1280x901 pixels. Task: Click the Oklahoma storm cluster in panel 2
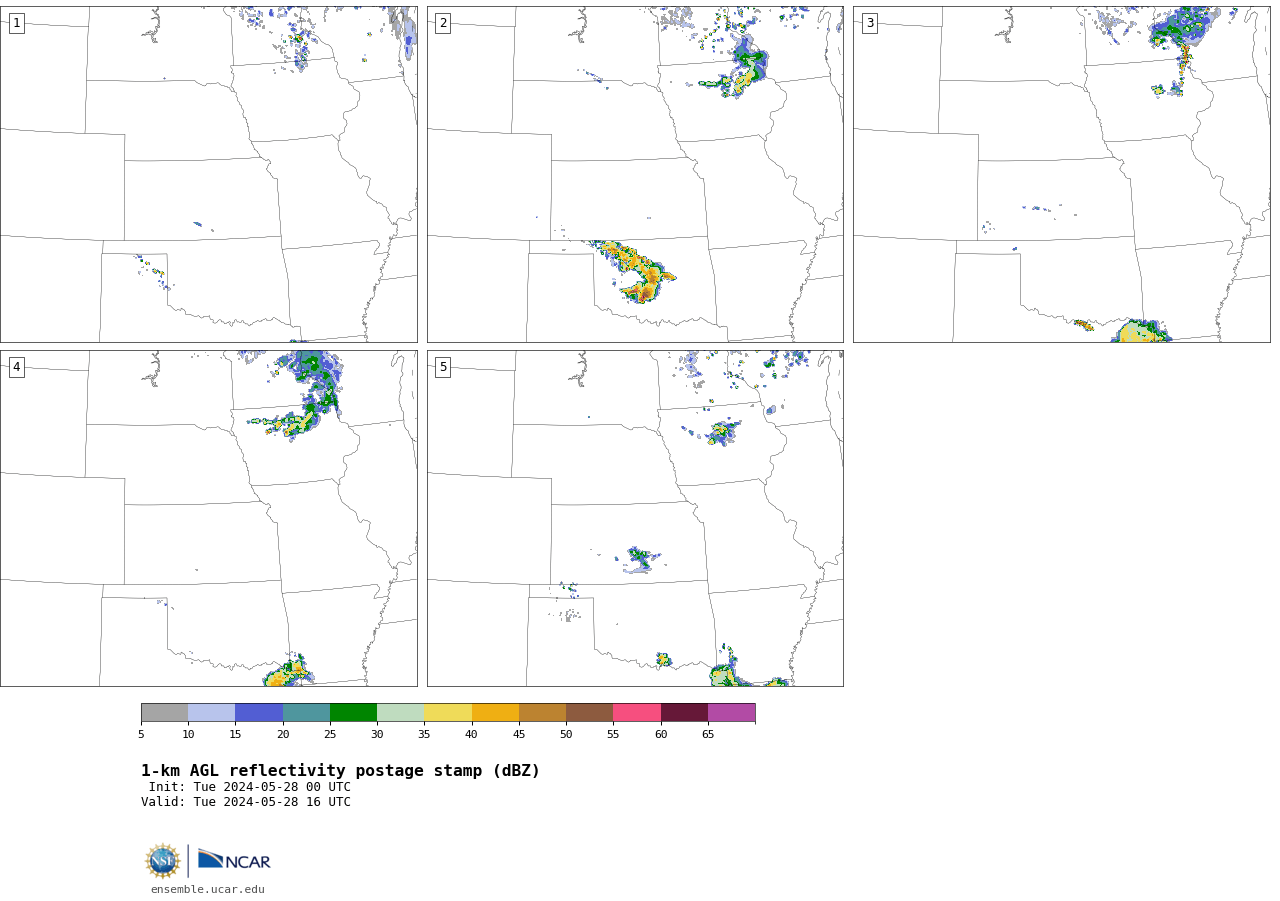[x=635, y=272]
